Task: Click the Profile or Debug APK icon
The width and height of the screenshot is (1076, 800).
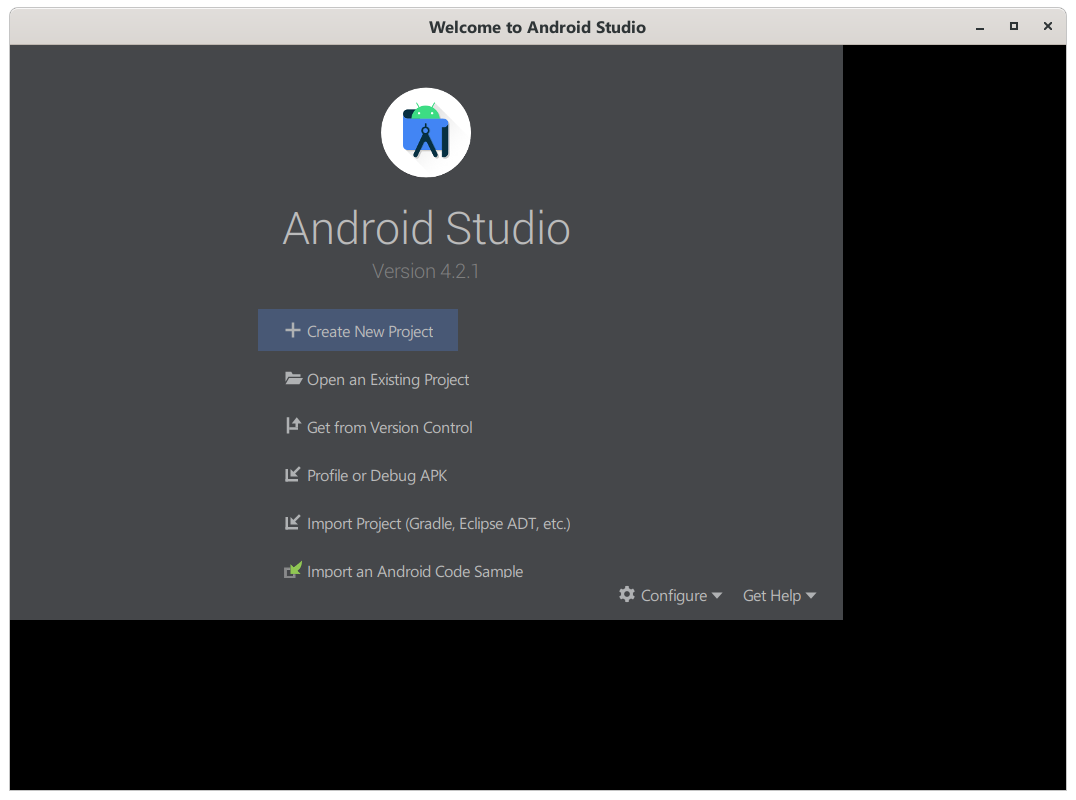Action: click(293, 474)
